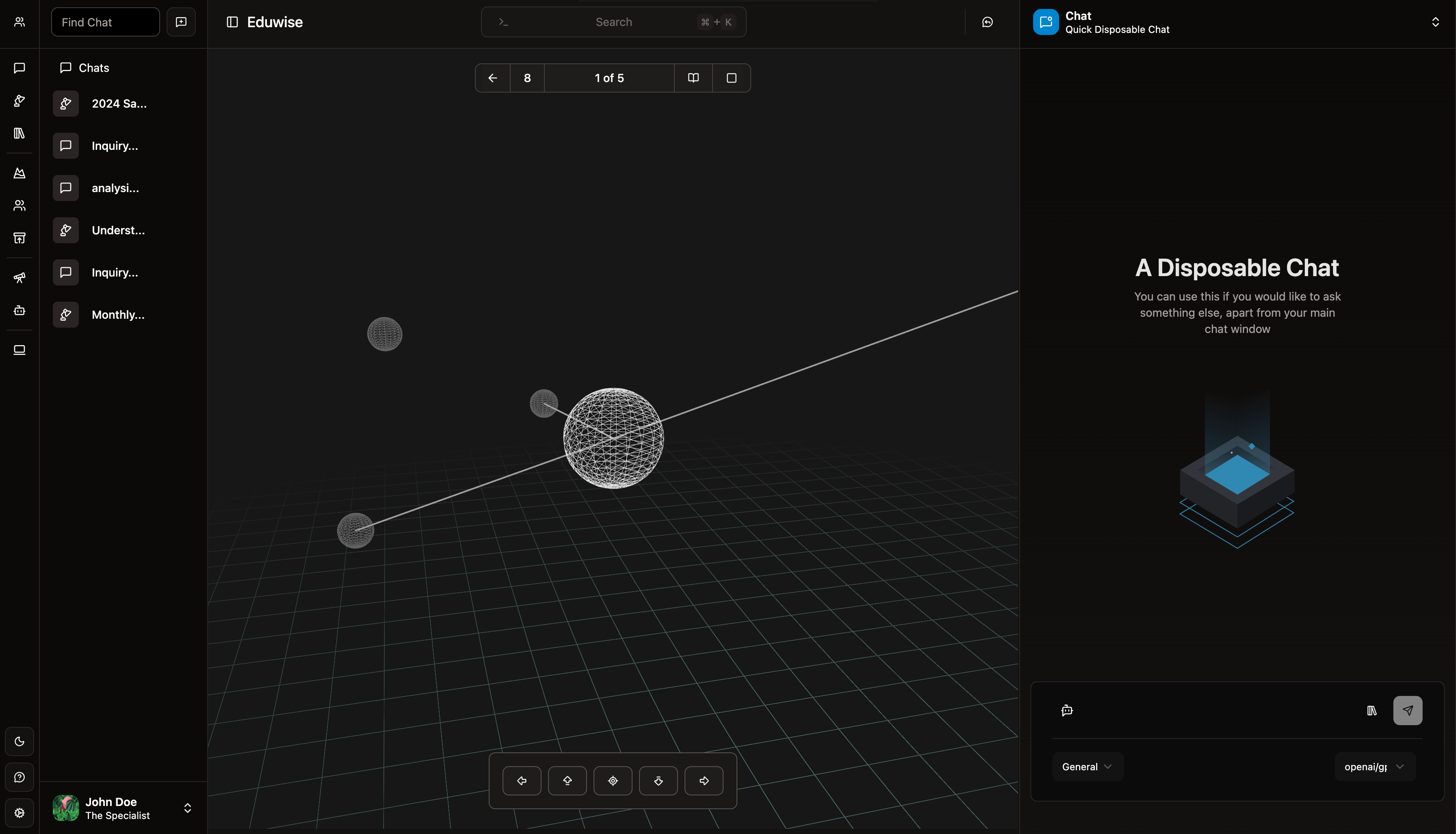Open the openai model selector dropdown

(x=1374, y=767)
